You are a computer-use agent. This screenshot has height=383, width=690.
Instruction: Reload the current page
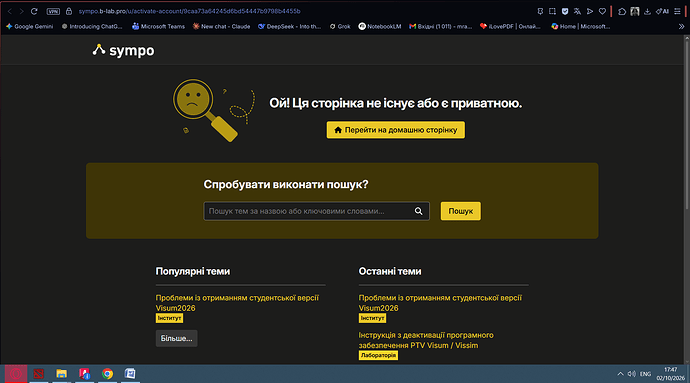(34, 11)
